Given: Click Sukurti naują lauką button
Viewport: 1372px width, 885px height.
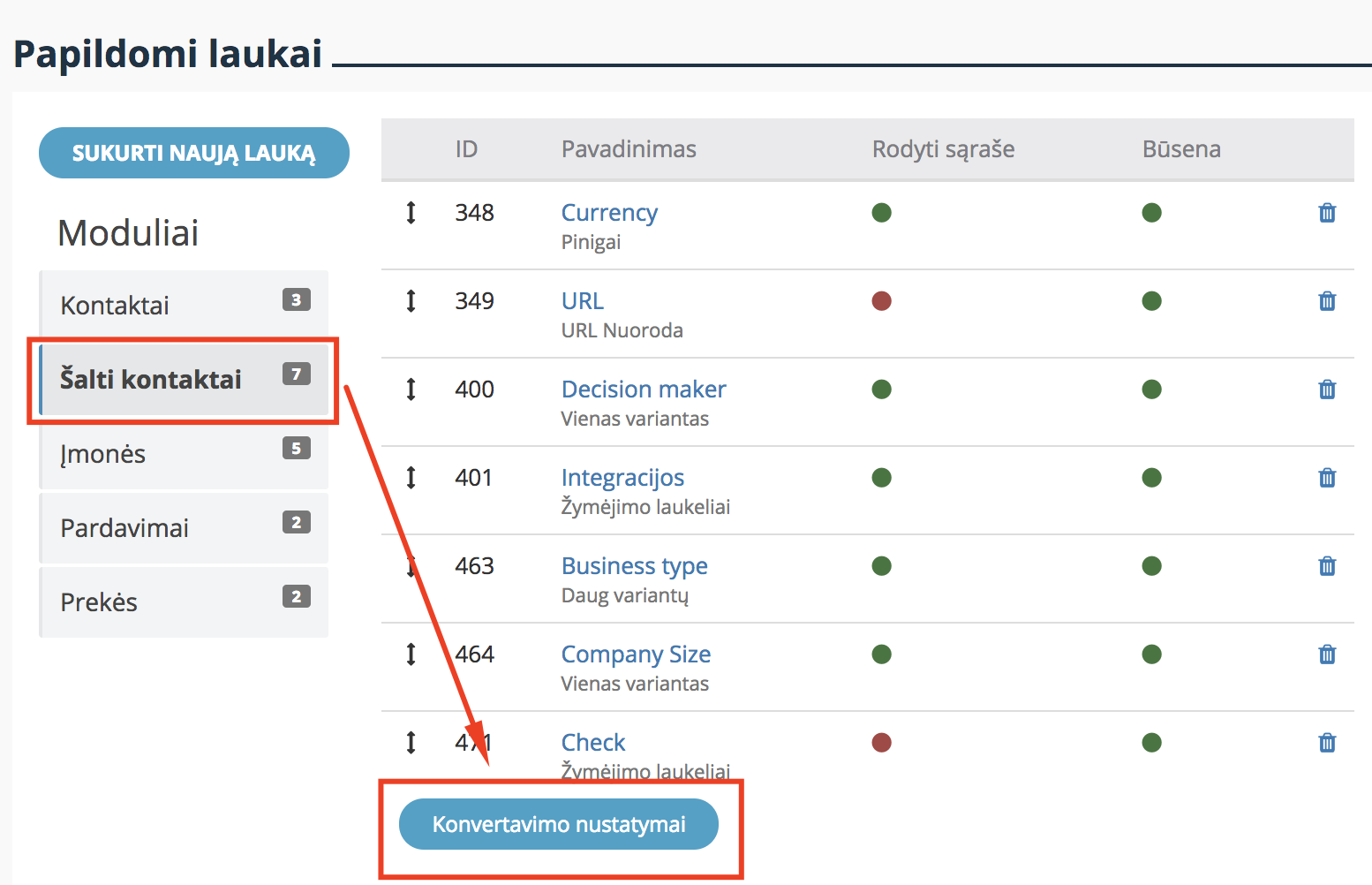Looking at the screenshot, I should click(x=194, y=153).
